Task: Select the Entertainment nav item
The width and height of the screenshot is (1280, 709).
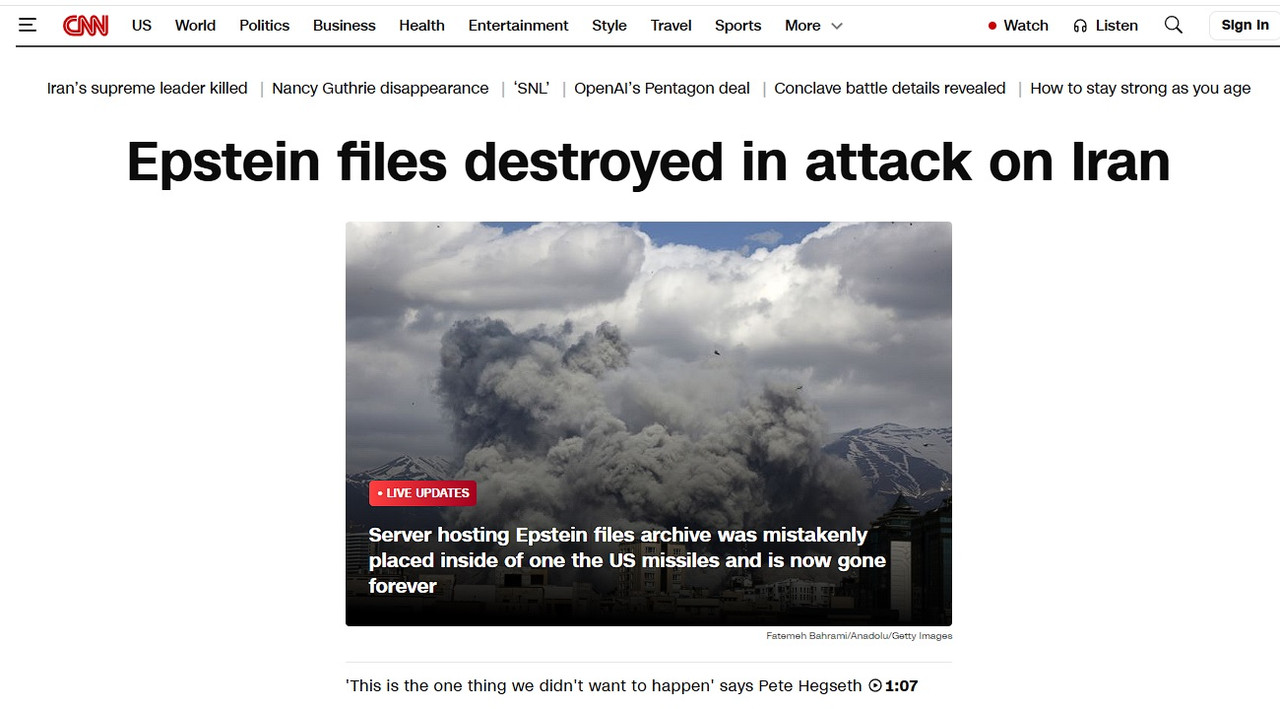Action: click(518, 25)
